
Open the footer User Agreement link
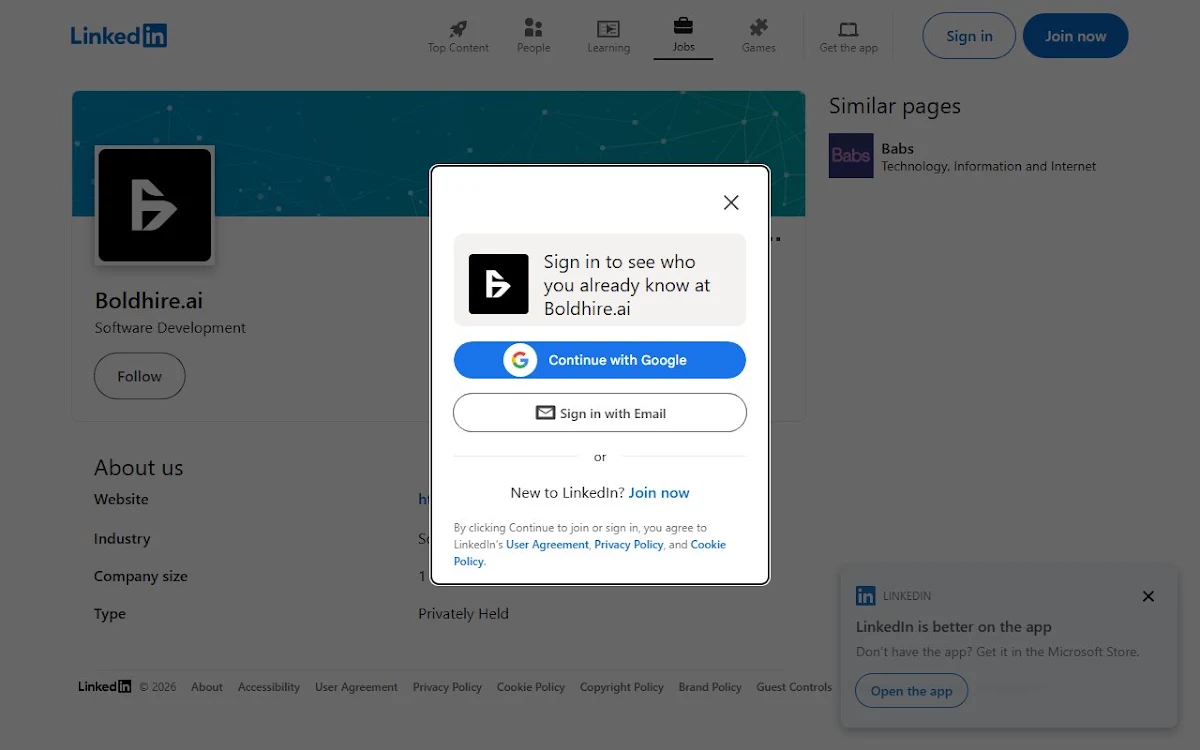tap(356, 687)
